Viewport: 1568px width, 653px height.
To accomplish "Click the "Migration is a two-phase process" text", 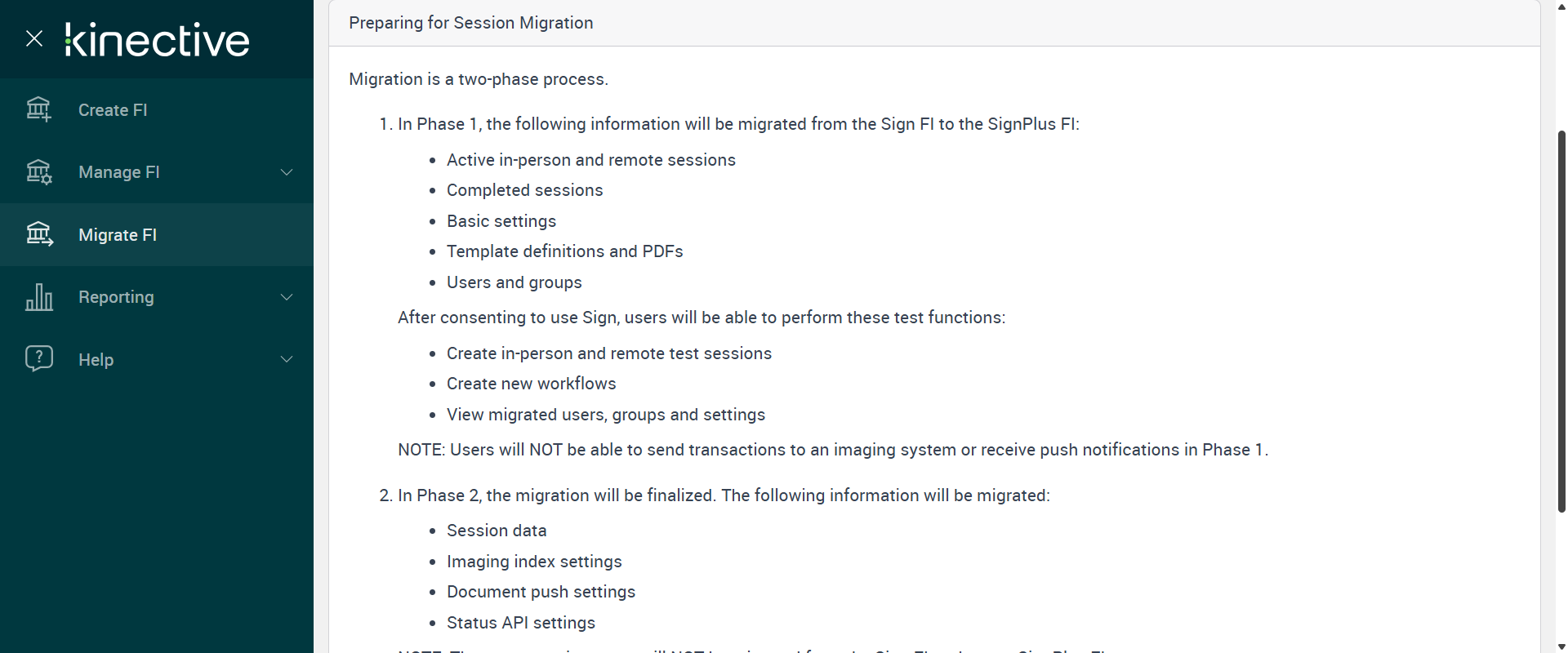I will click(479, 79).
